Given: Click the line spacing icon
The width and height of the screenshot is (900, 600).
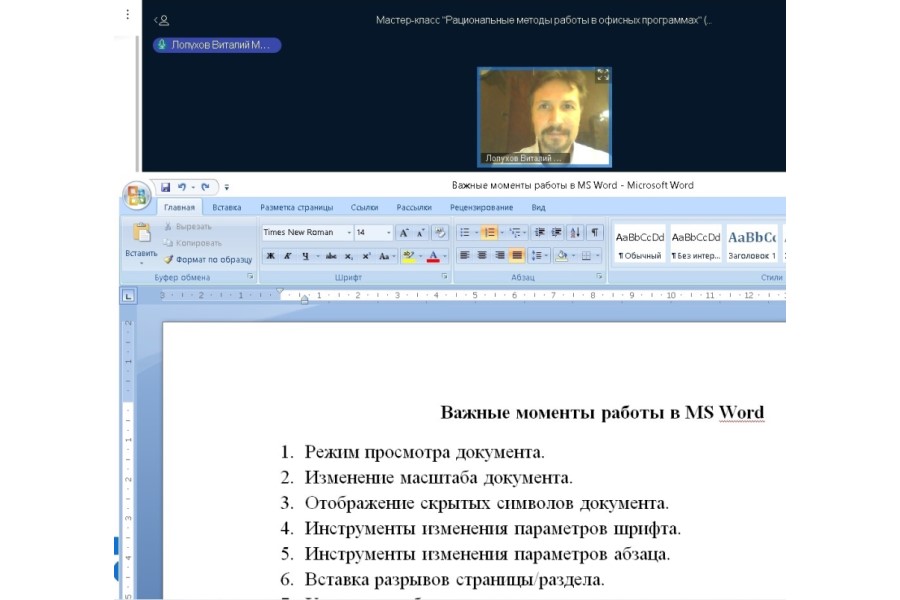Looking at the screenshot, I should pyautogui.click(x=537, y=256).
